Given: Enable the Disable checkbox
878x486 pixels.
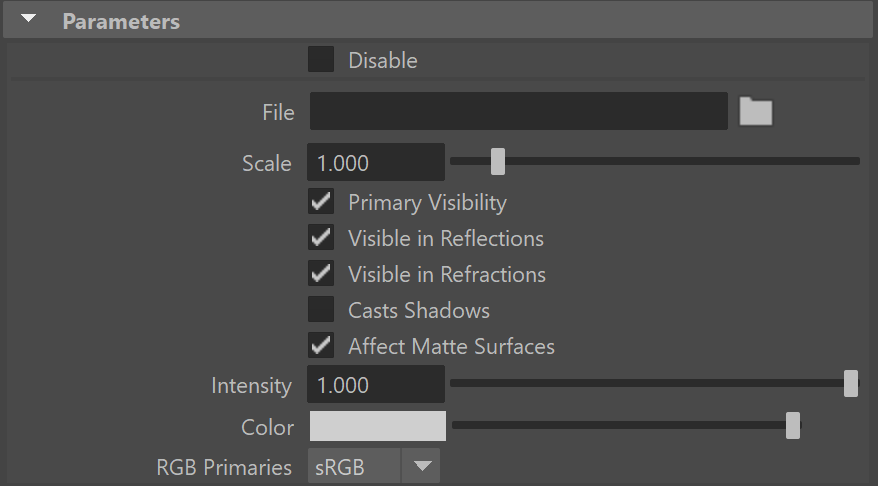Looking at the screenshot, I should click(321, 59).
